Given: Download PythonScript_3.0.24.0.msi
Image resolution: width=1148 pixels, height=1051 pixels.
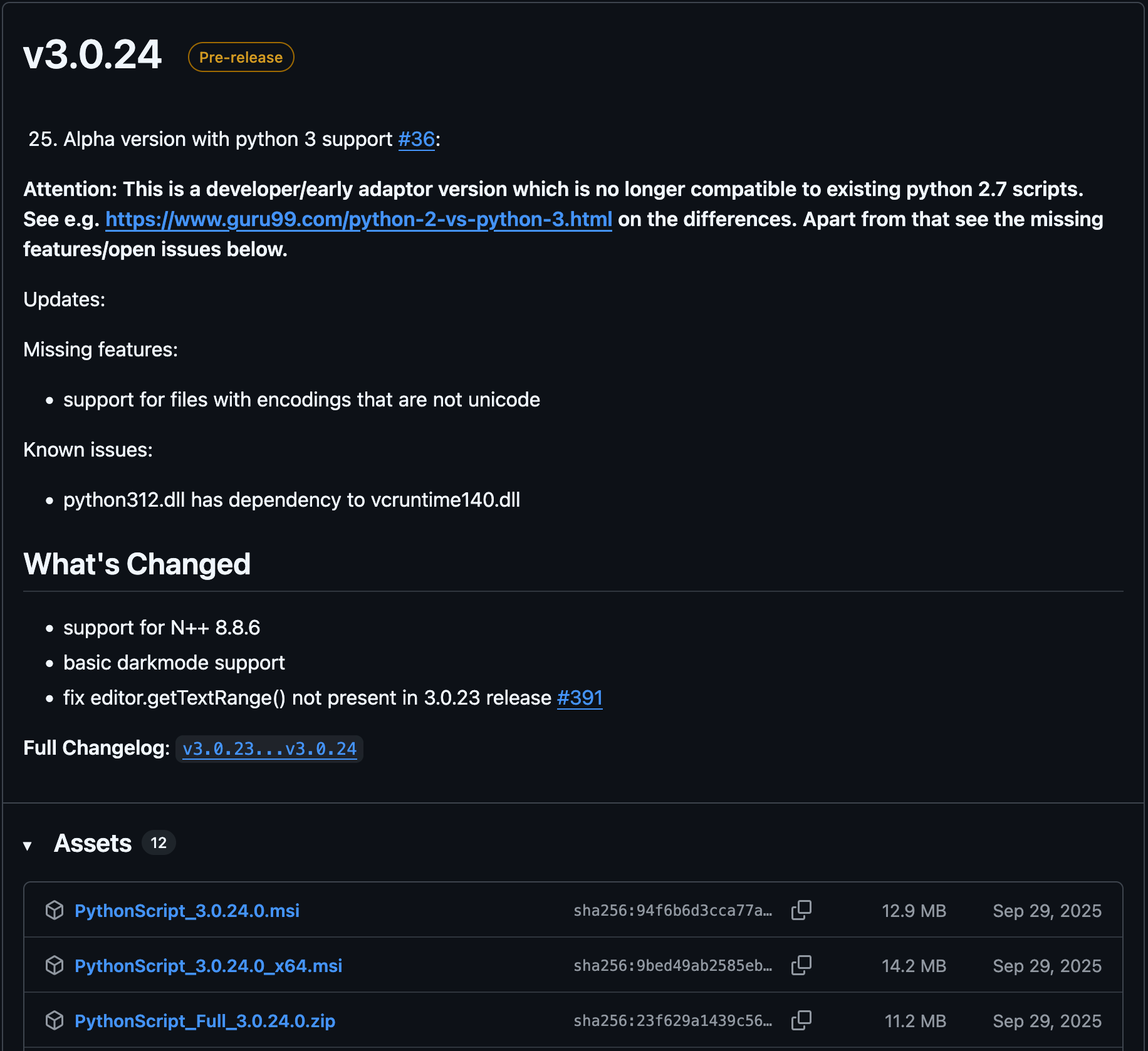Looking at the screenshot, I should tap(187, 909).
